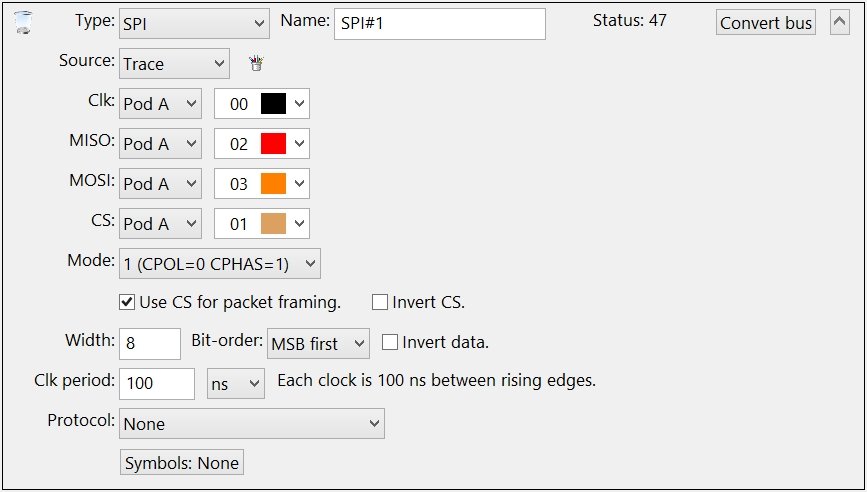
Task: Open the Bit-order MSB first dropdown
Action: [318, 343]
